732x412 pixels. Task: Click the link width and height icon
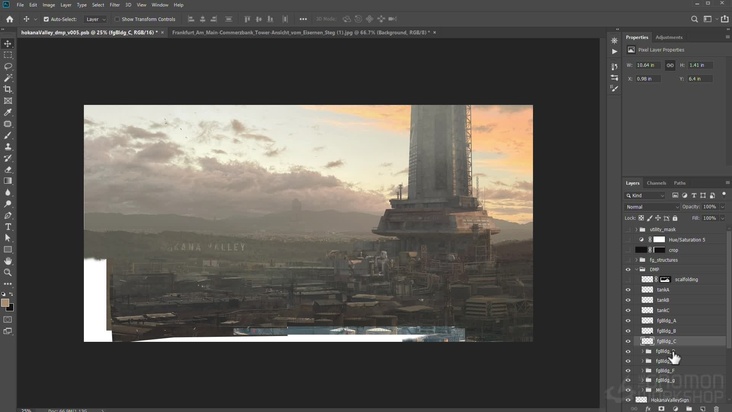[x=670, y=65]
